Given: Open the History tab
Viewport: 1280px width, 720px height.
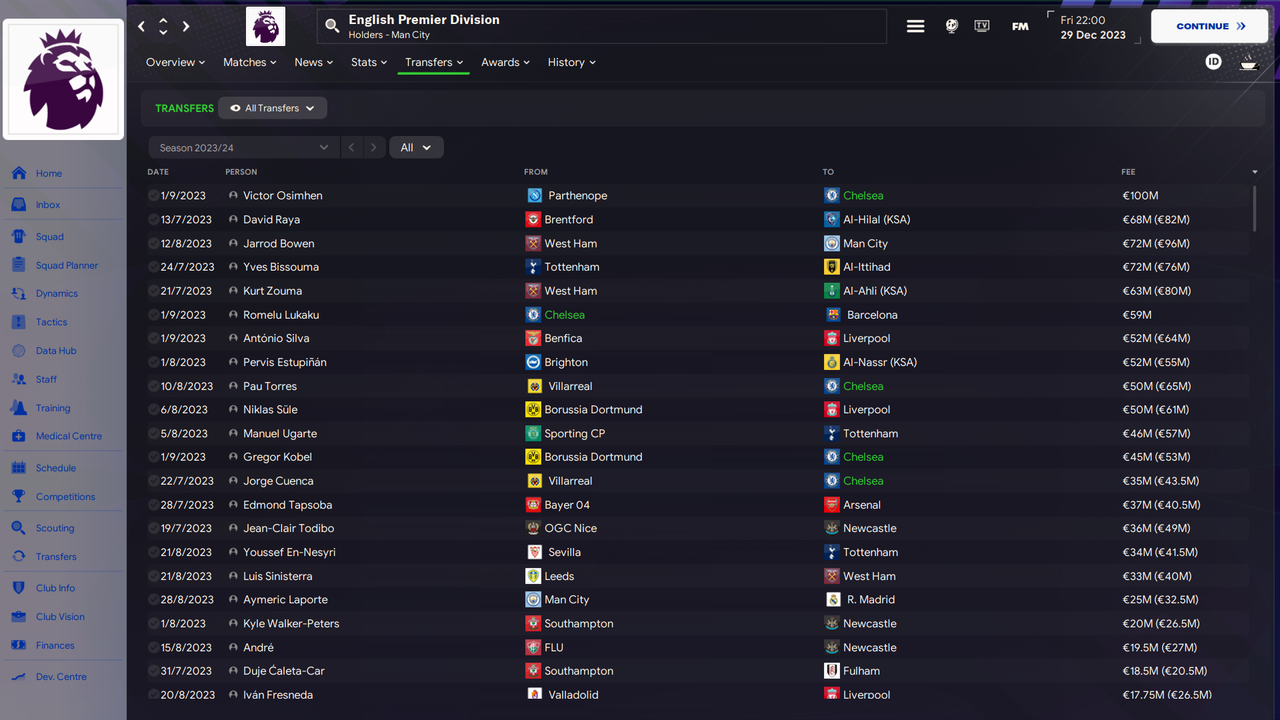Looking at the screenshot, I should click(571, 62).
